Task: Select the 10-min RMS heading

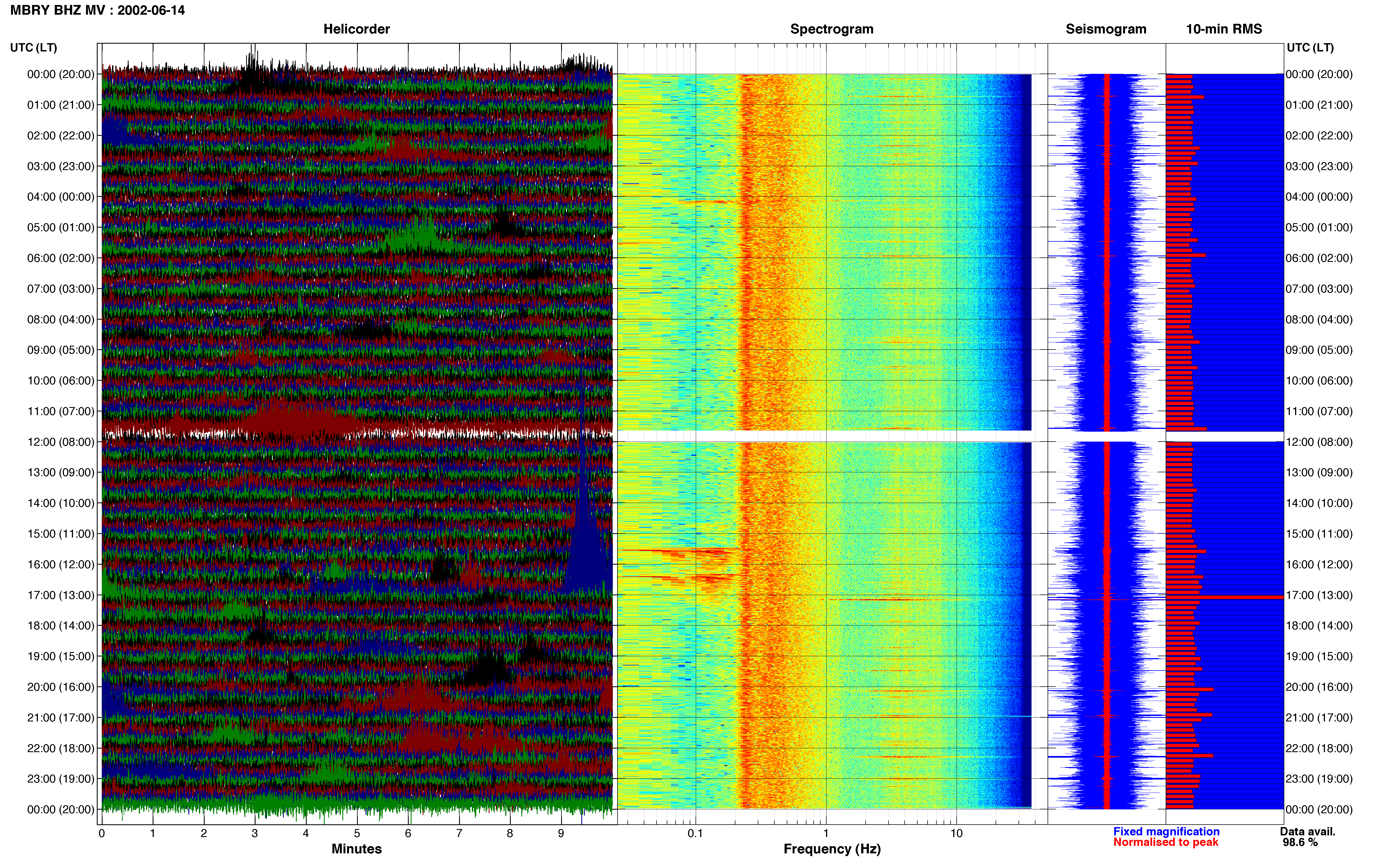Action: pyautogui.click(x=1224, y=29)
